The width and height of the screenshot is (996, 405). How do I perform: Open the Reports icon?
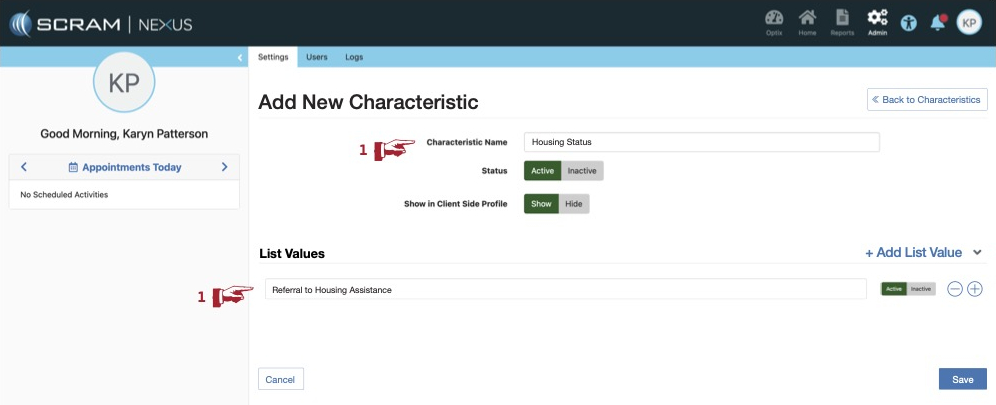tap(842, 19)
